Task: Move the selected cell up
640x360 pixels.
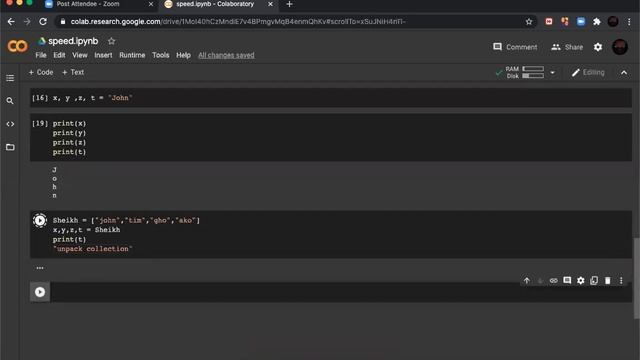Action: click(x=527, y=280)
